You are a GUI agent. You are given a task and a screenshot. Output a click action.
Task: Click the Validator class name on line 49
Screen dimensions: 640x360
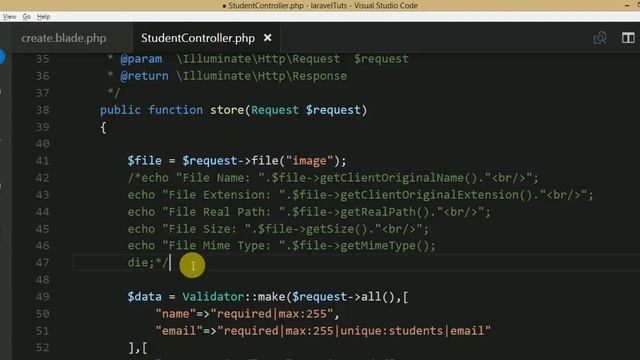point(213,297)
